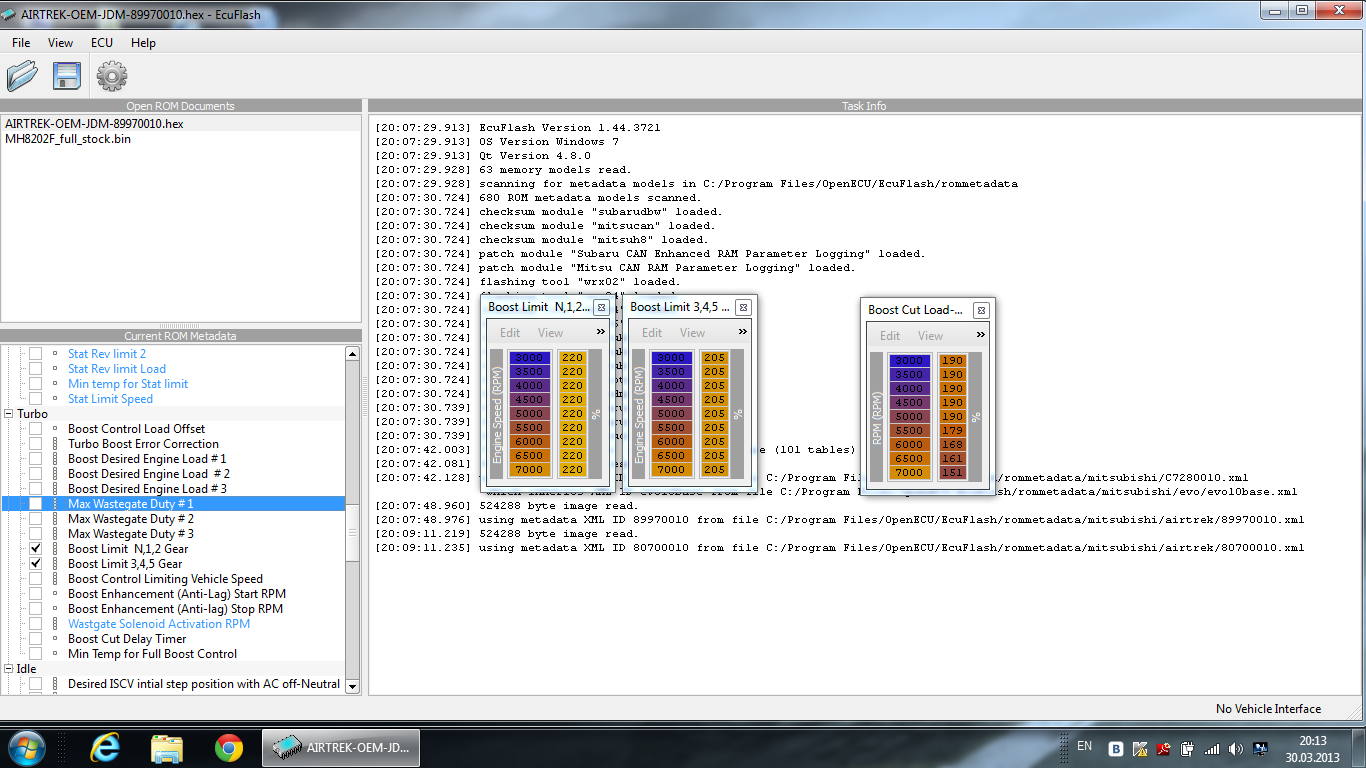Enable the Max Wastegate Duty # 2 checkbox
This screenshot has width=1366, height=768.
(36, 519)
